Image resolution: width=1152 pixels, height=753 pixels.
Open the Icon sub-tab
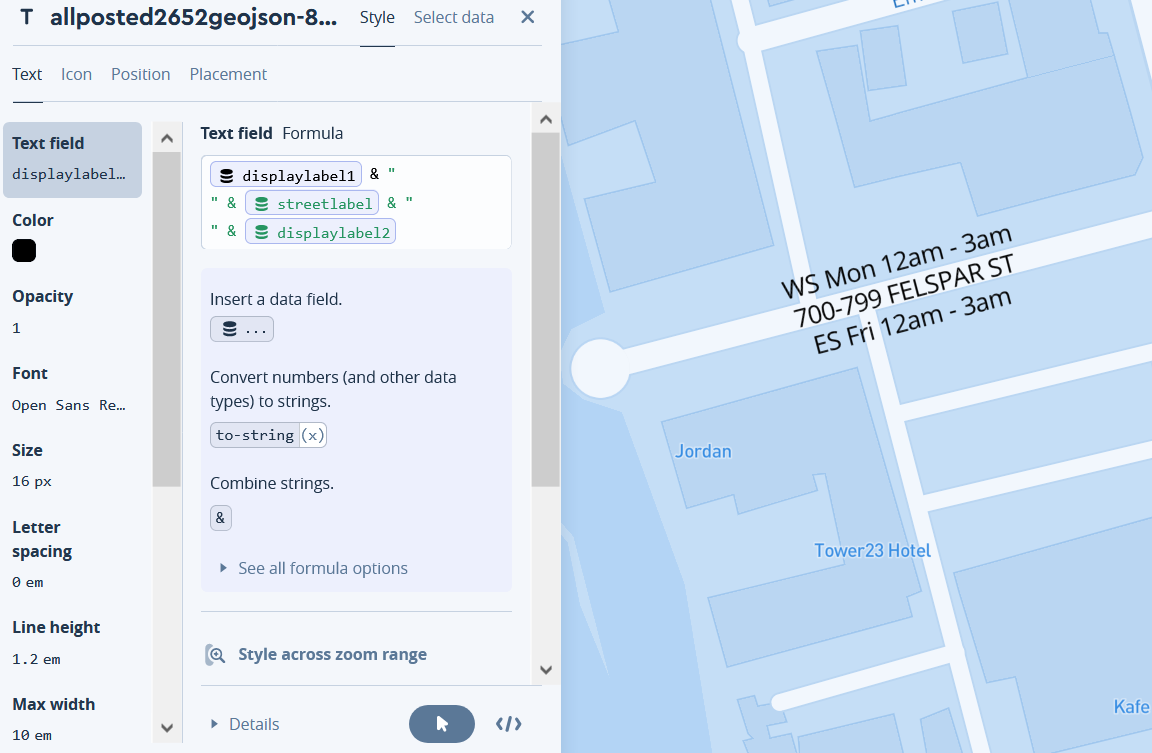[x=76, y=74]
